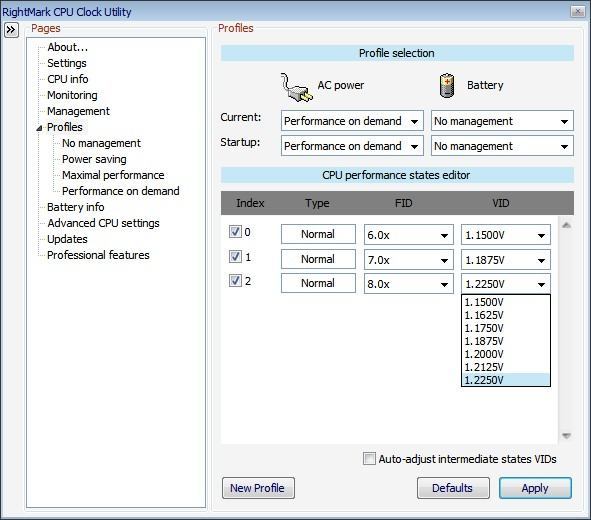Viewport: 591px width, 520px height.
Task: Click the Normal type button for index 0
Action: click(318, 234)
